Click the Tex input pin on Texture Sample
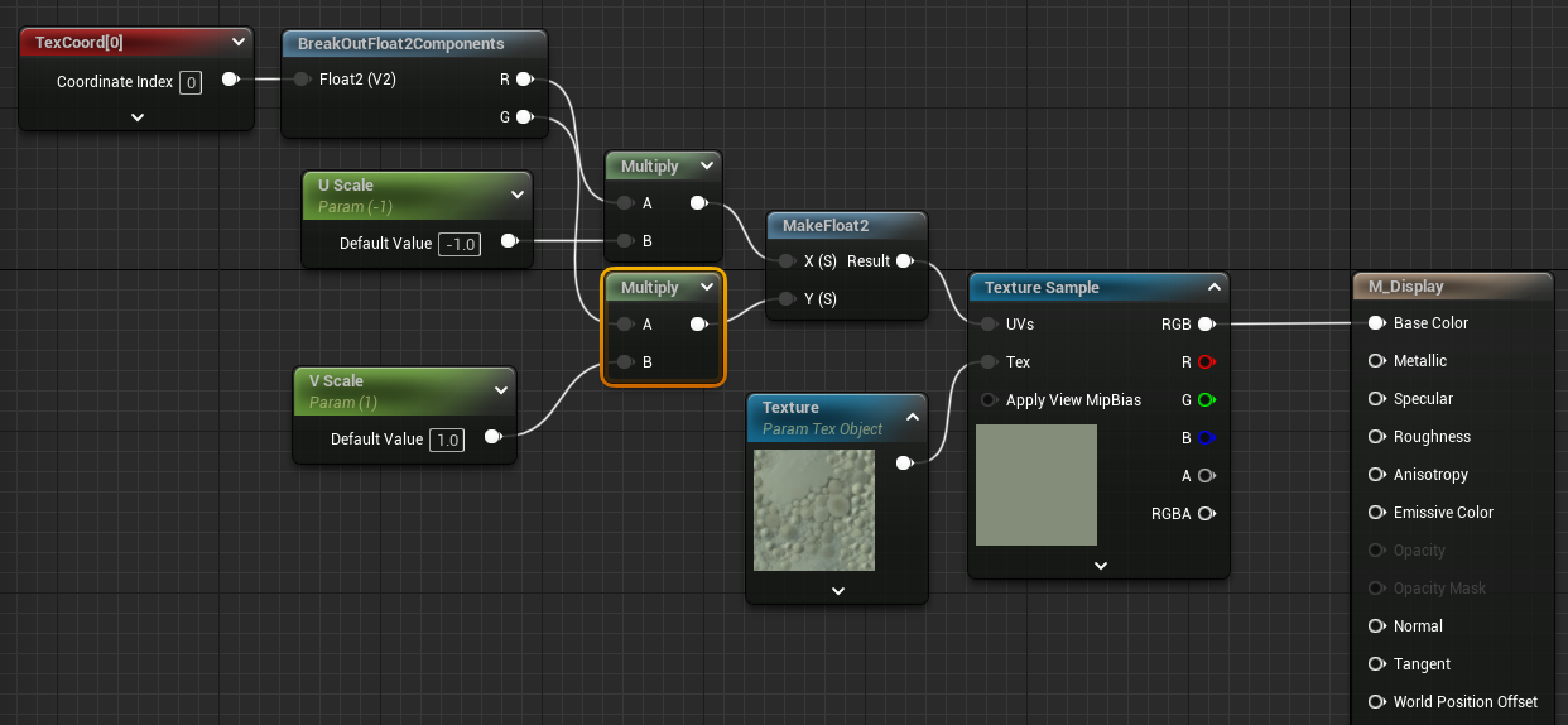This screenshot has height=725, width=1568. [x=989, y=362]
